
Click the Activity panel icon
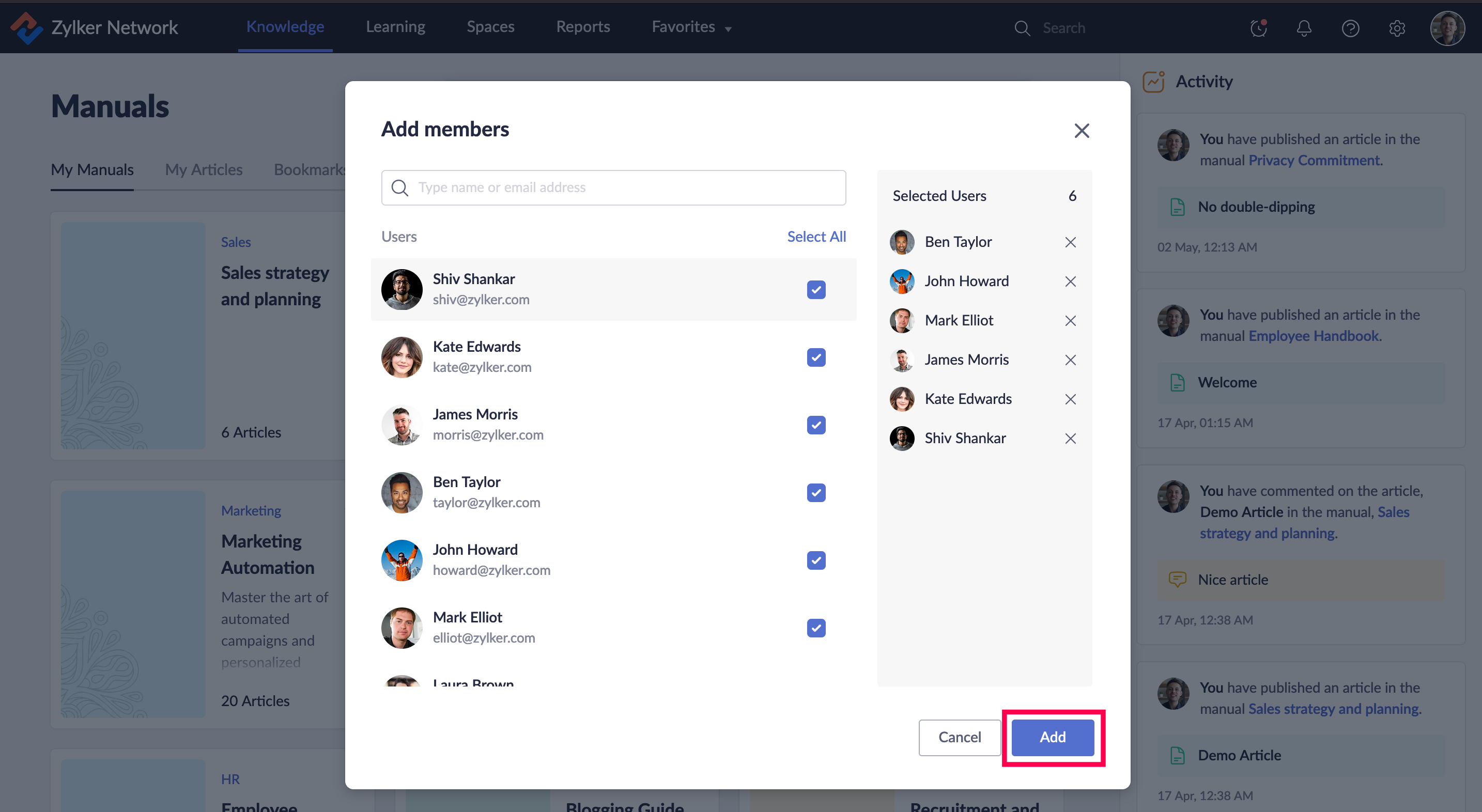click(1153, 82)
